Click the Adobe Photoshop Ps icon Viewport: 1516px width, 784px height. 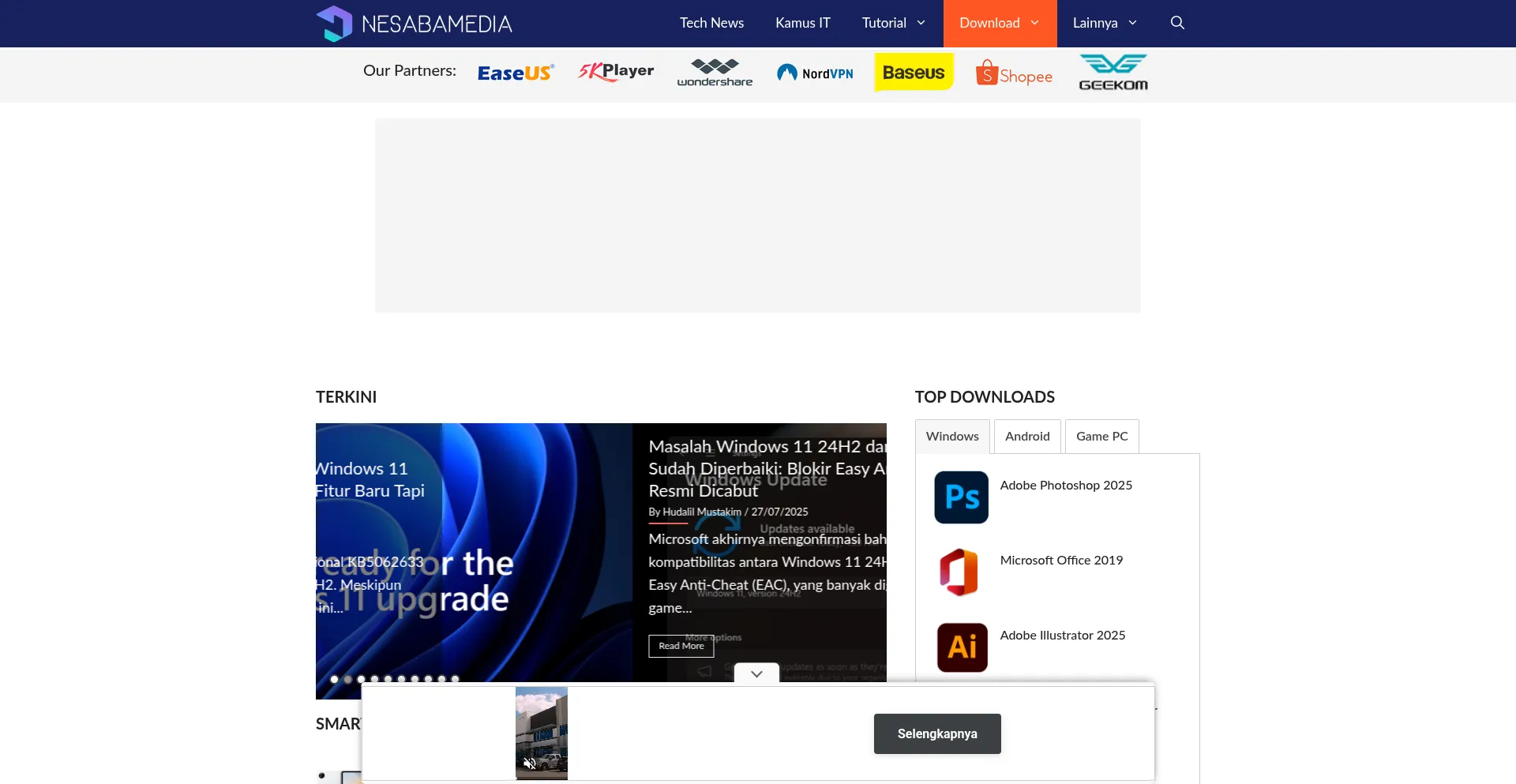tap(962, 497)
